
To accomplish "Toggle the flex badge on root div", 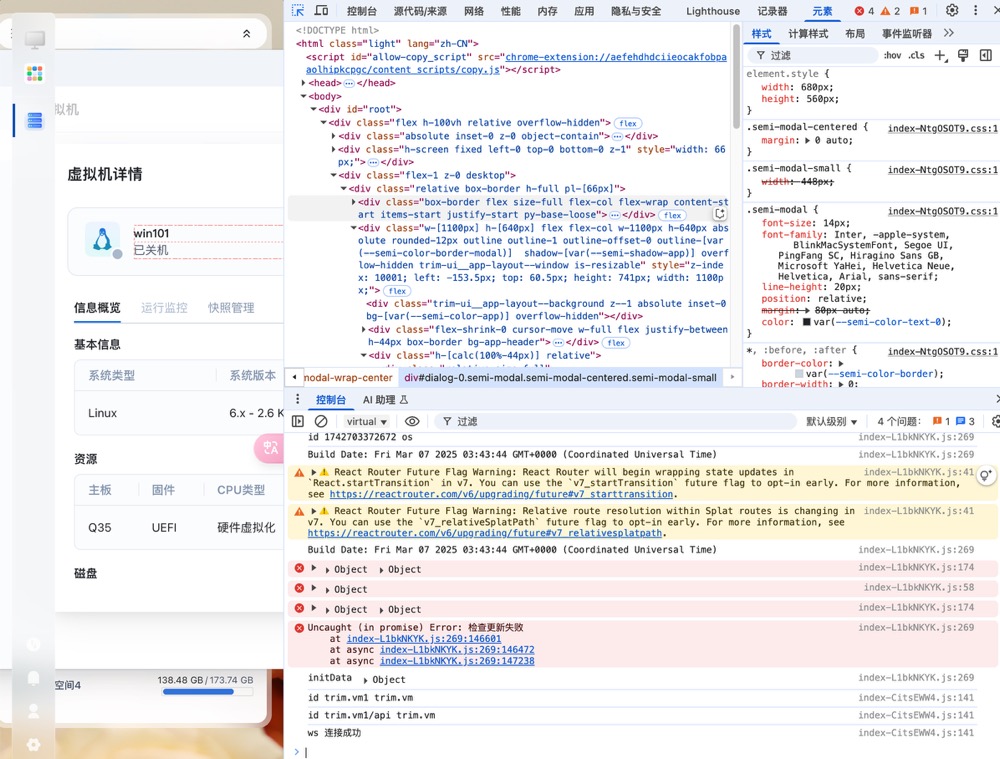I will pyautogui.click(x=628, y=123).
